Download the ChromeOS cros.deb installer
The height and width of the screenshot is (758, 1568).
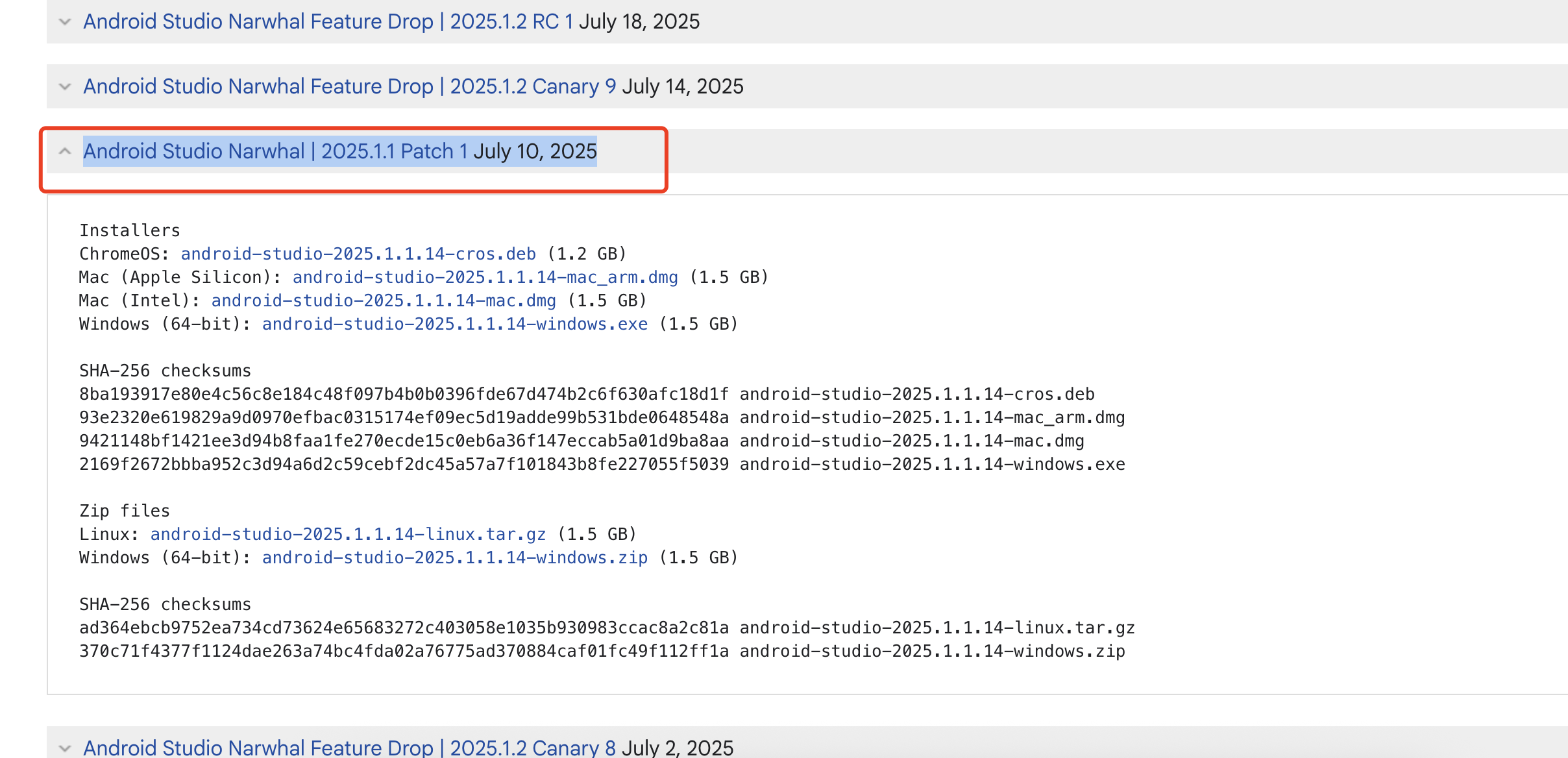coord(358,254)
